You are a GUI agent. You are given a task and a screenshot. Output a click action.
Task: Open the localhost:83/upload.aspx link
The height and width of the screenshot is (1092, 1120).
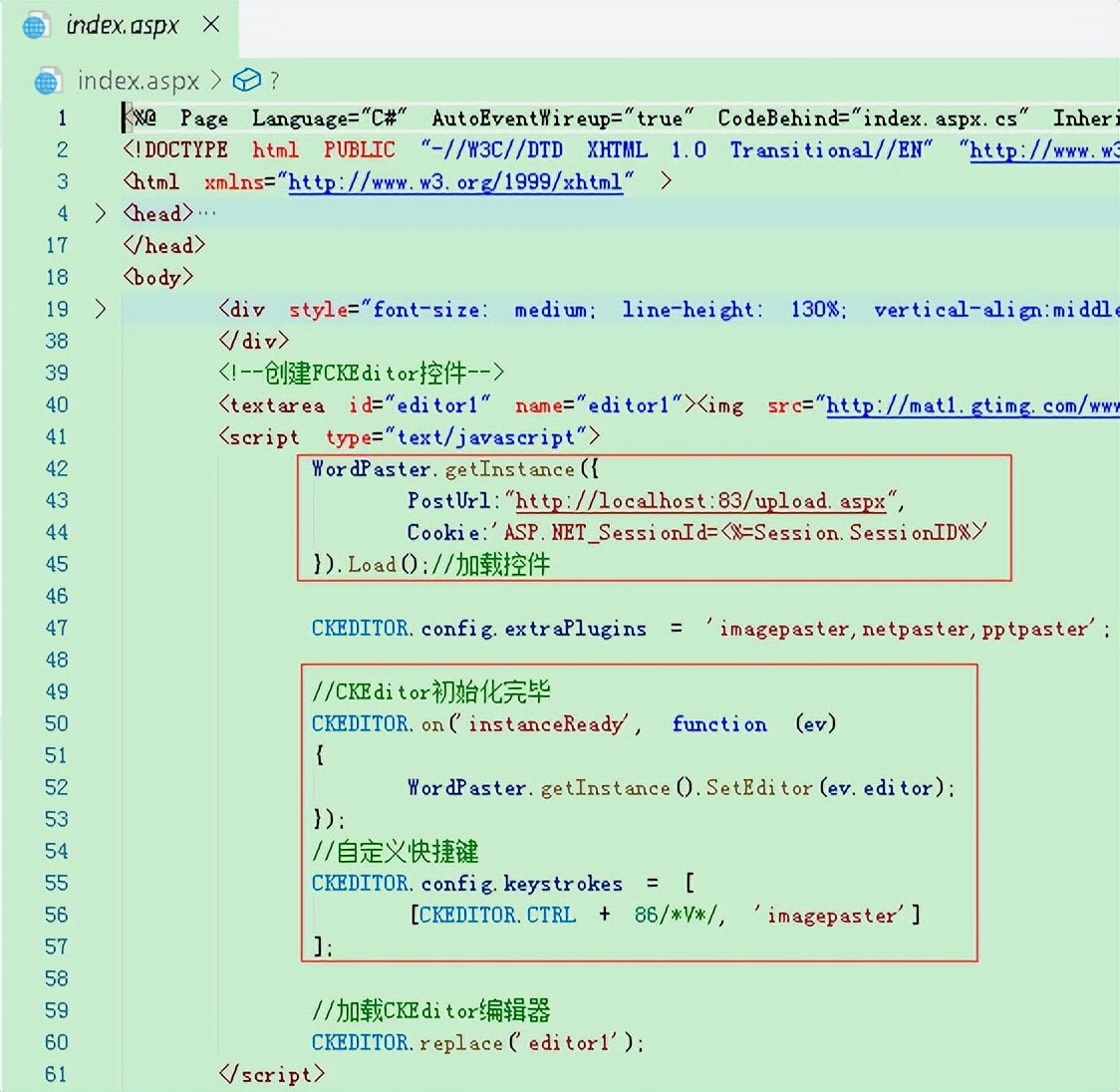click(700, 501)
